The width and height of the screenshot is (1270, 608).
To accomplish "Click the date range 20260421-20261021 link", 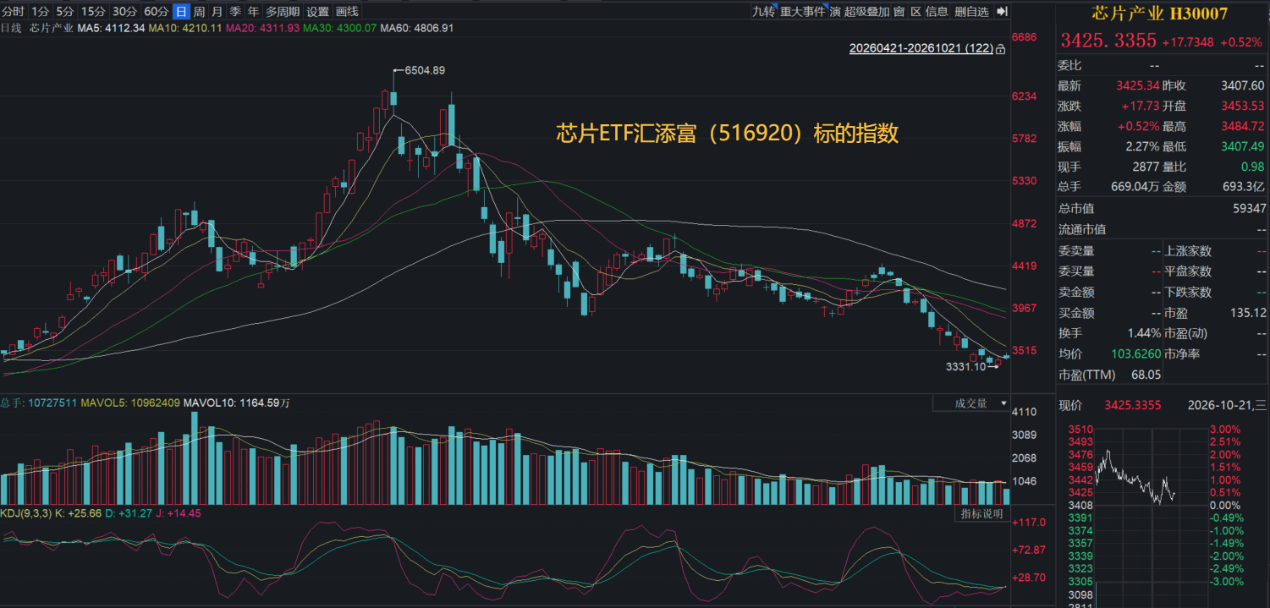I will point(921,48).
